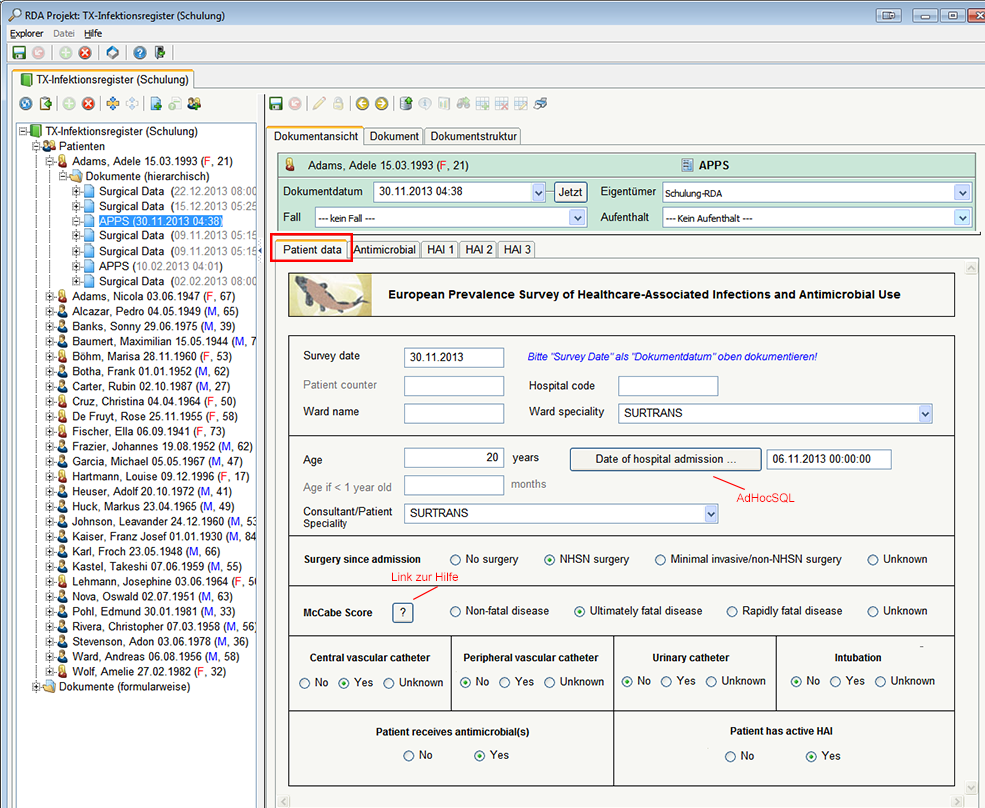Click the blue help question mark icon in main toolbar

click(140, 53)
